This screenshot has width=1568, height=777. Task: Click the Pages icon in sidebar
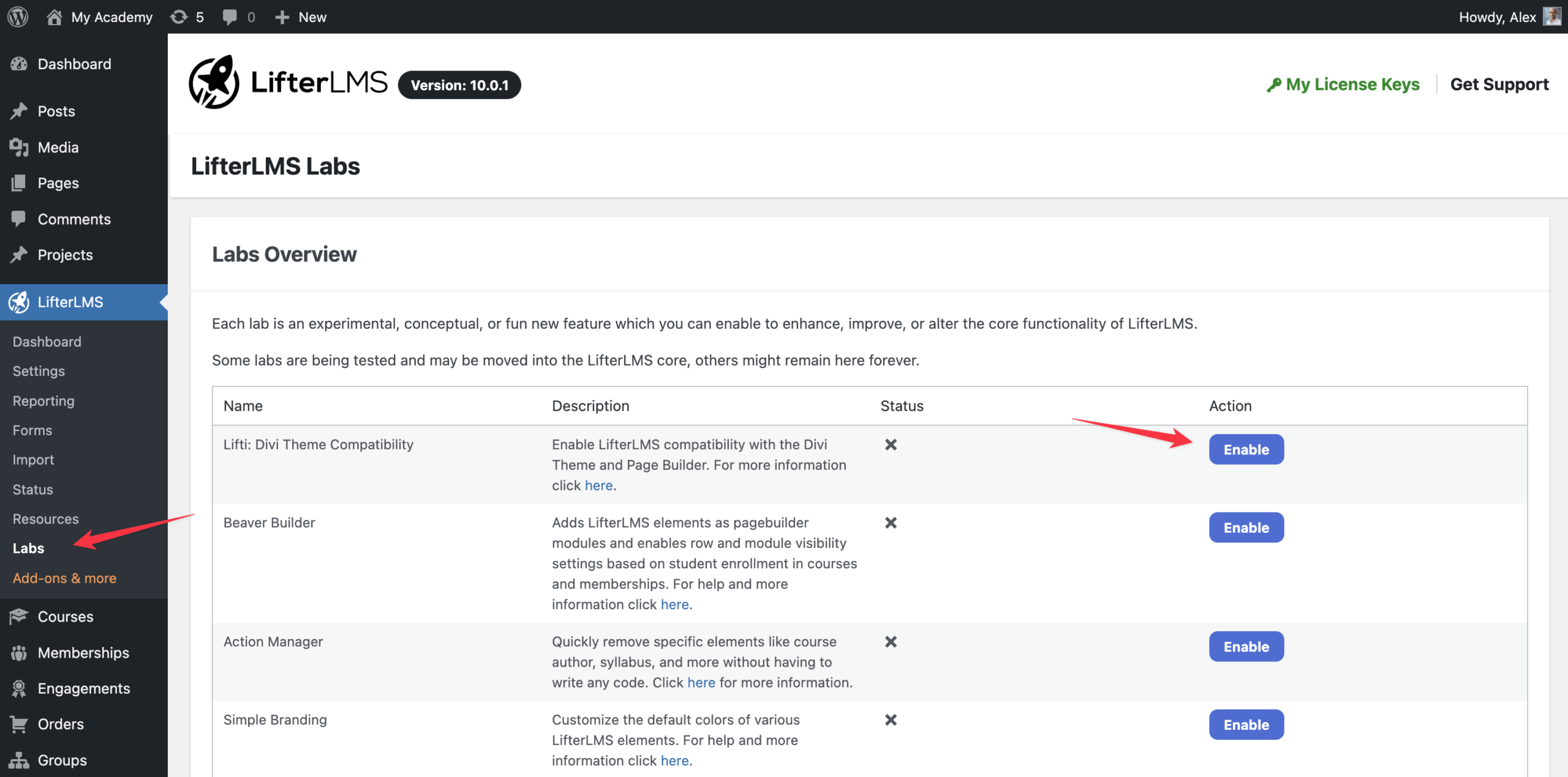[x=19, y=182]
